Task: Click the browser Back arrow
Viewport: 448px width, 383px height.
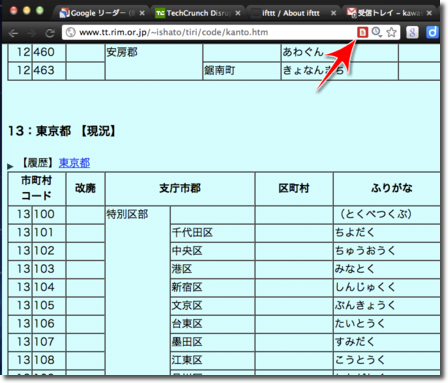Action: [14, 33]
